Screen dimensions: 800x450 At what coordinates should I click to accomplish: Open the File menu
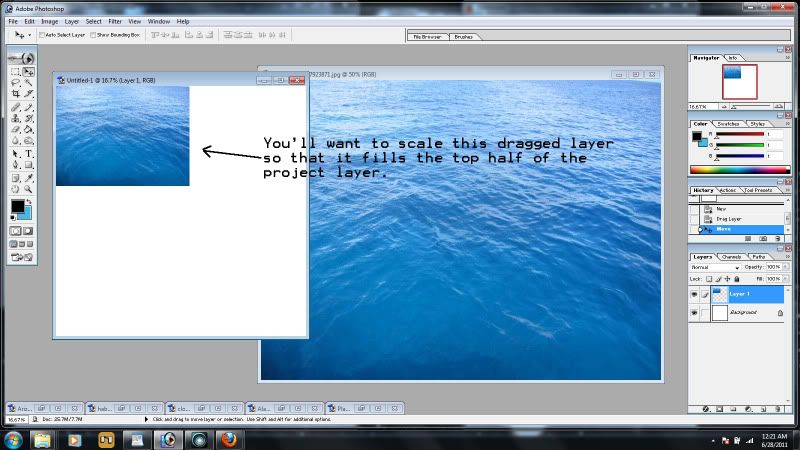pos(13,21)
